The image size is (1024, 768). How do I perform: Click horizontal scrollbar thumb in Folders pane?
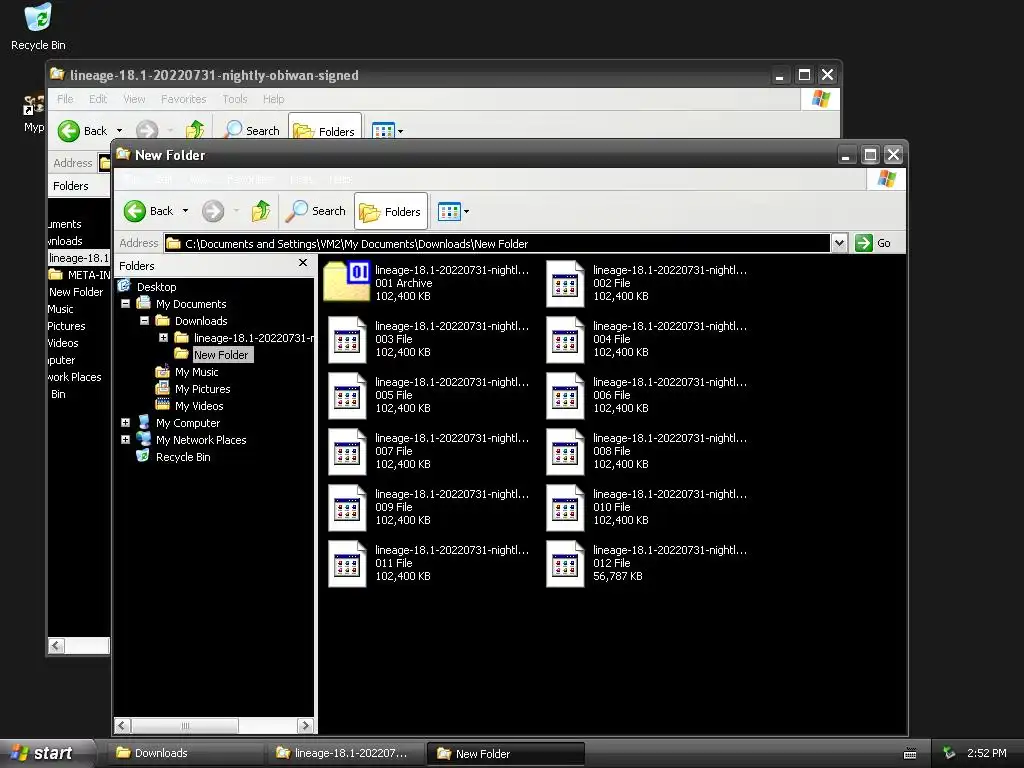pyautogui.click(x=185, y=726)
